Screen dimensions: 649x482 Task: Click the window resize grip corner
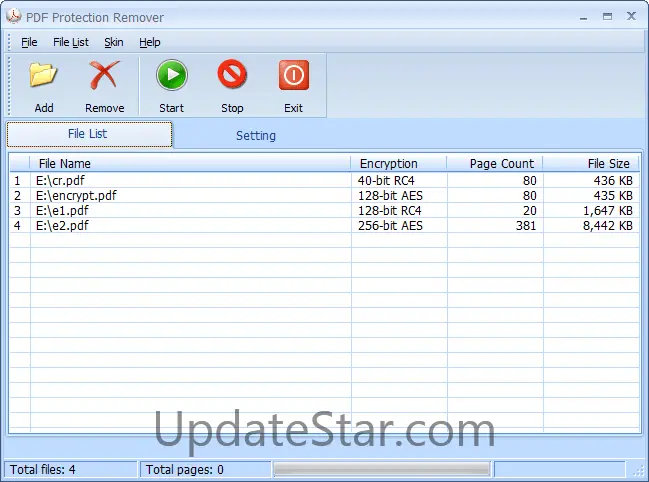pos(639,470)
